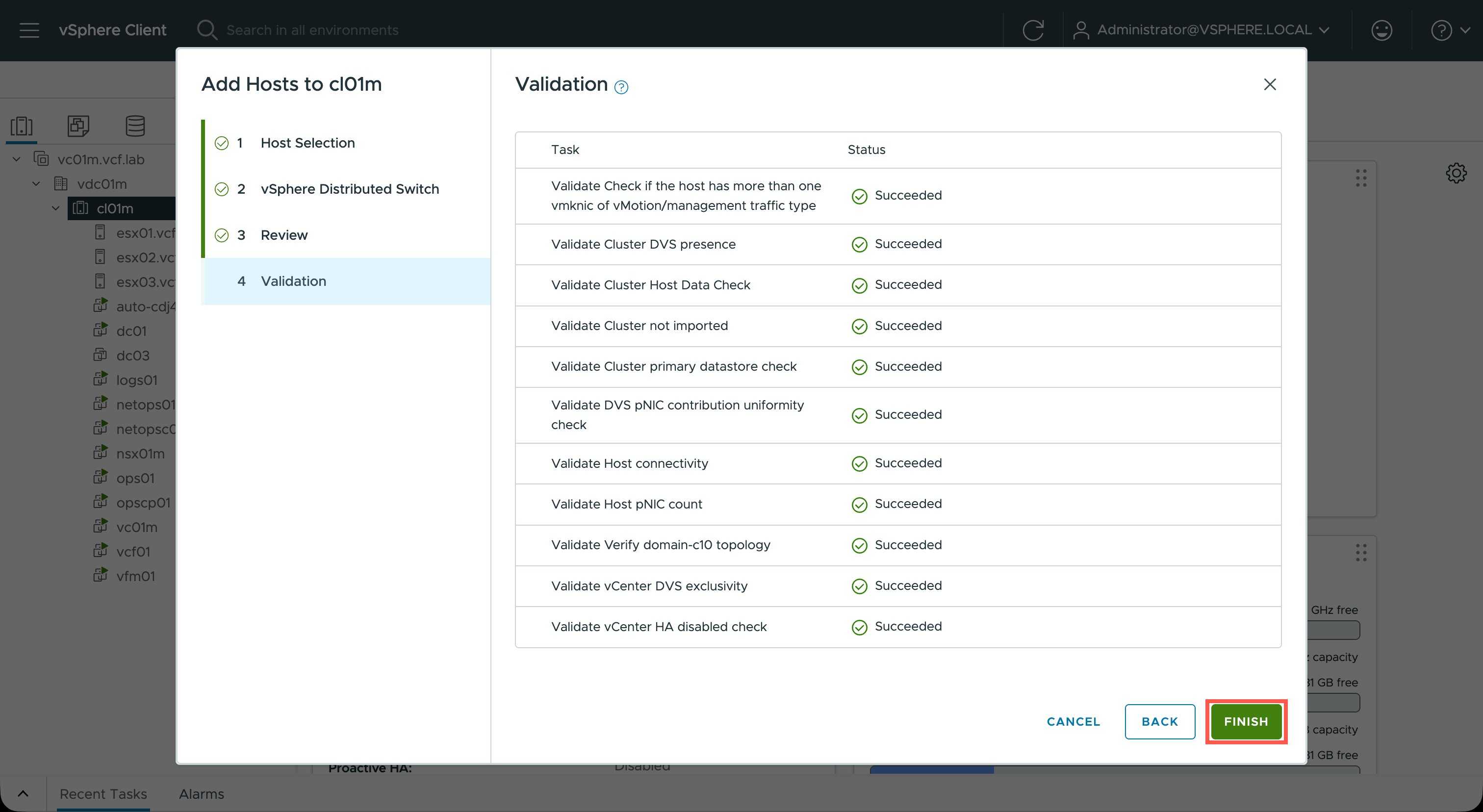Open the Alarms tab
Screen dimensions: 1483x812
[x=201, y=793]
